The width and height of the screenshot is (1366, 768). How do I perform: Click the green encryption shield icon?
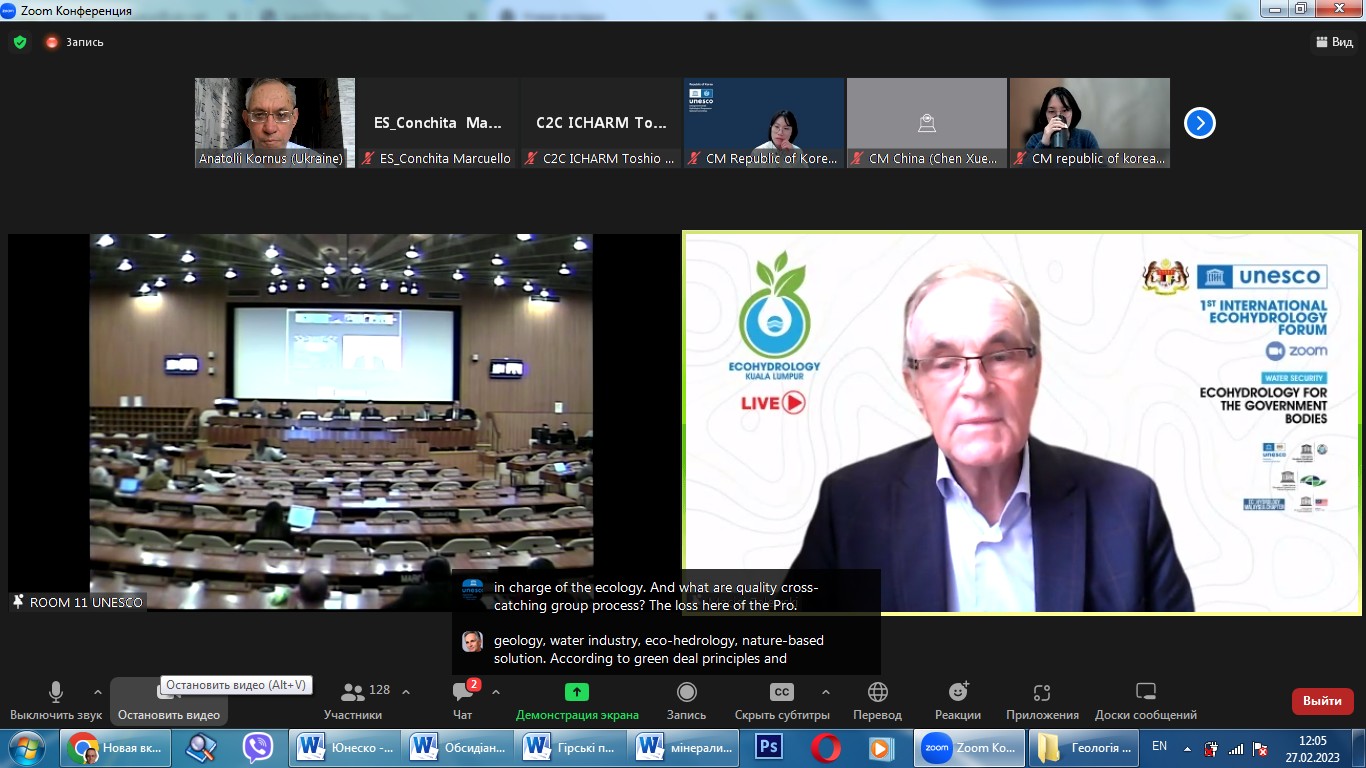coord(19,42)
